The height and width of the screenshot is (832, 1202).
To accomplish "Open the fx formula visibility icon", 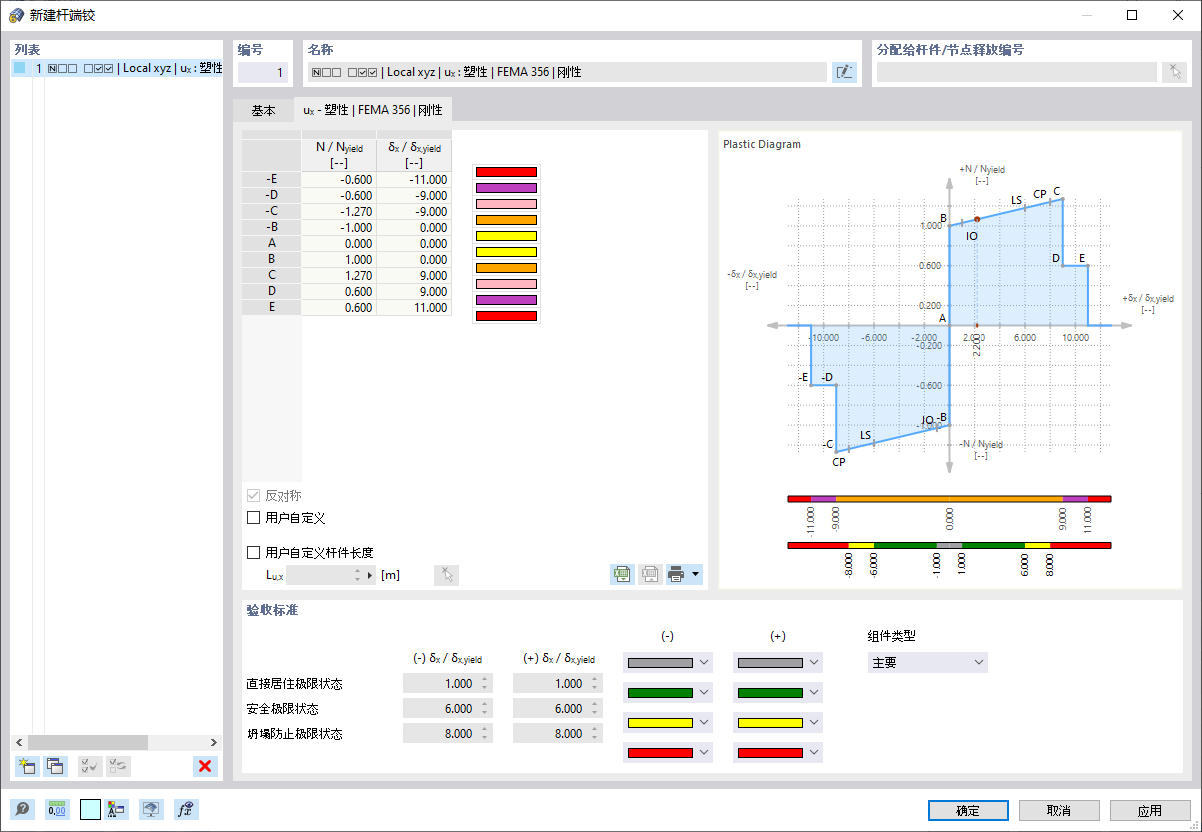I will pyautogui.click(x=186, y=810).
